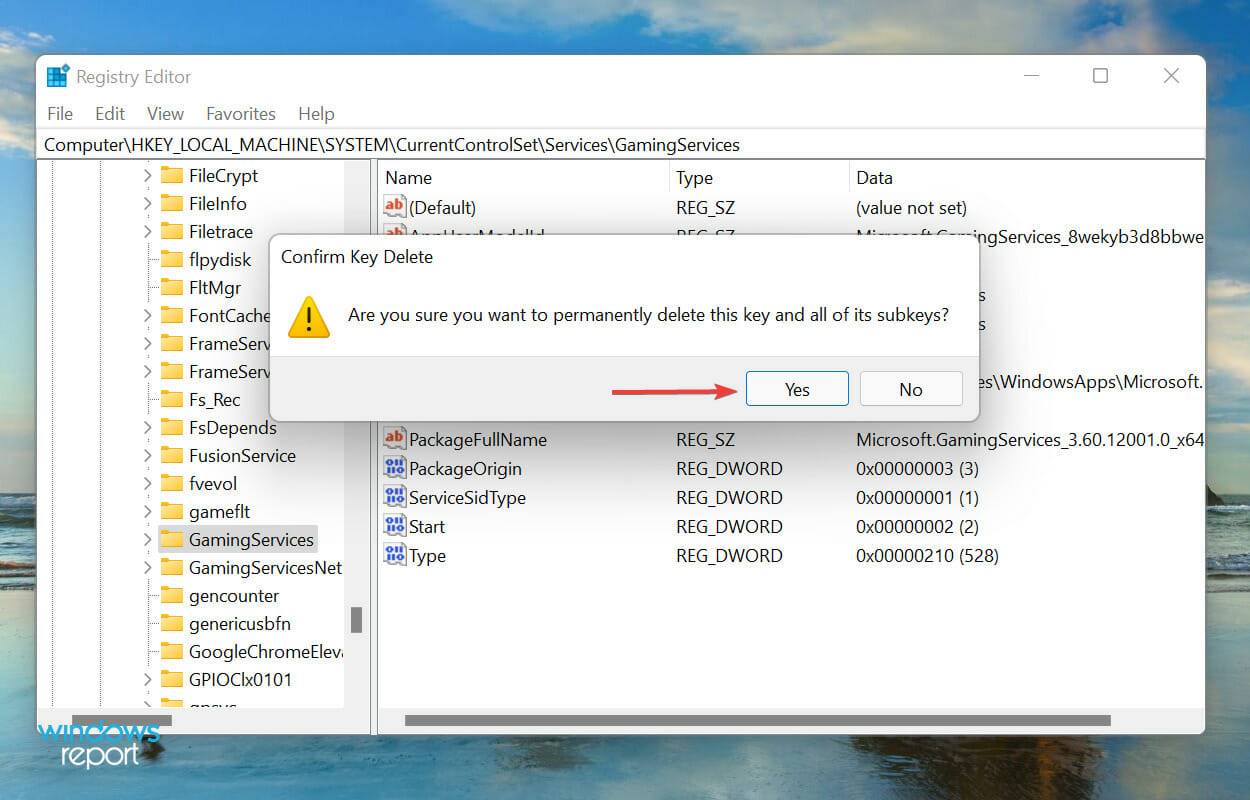
Task: Select the flpydisk tree item
Action: tap(220, 259)
